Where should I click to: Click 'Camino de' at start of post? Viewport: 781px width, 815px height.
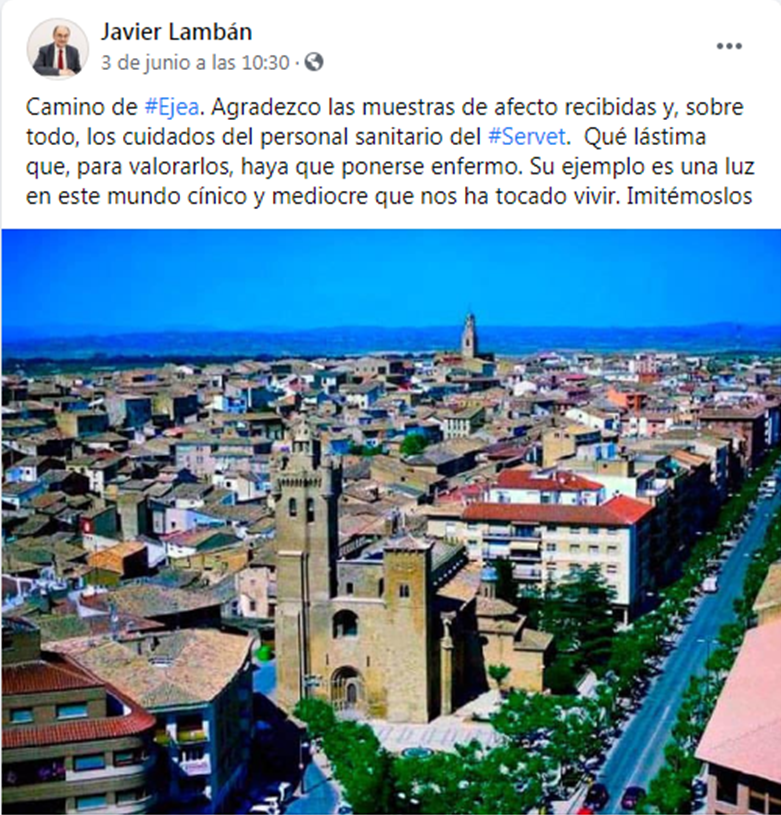82,108
